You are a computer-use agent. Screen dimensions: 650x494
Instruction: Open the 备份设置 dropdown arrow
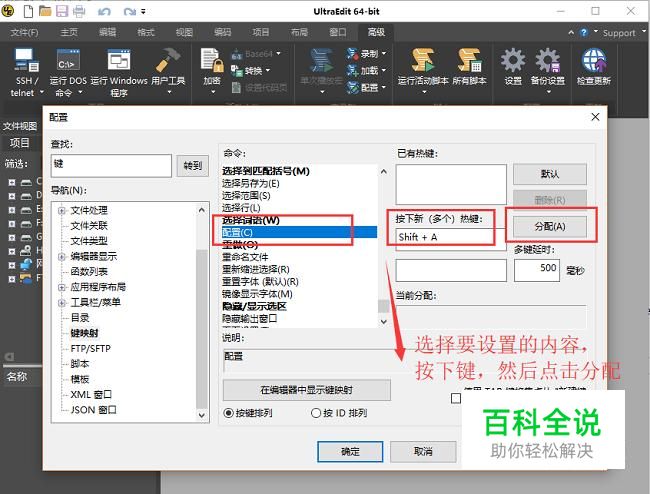pos(548,92)
